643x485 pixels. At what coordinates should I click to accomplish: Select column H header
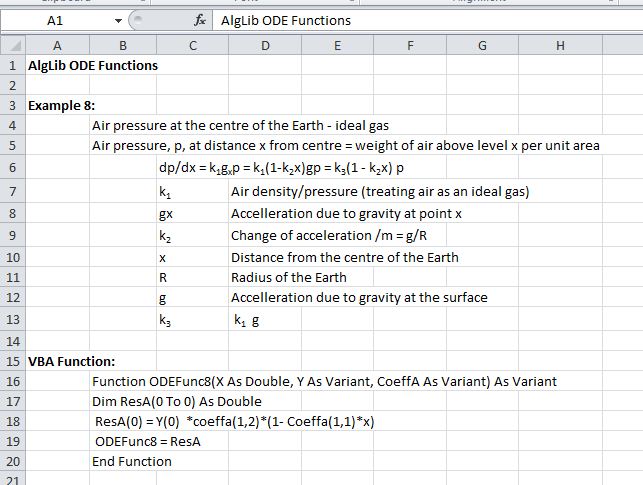(x=558, y=45)
